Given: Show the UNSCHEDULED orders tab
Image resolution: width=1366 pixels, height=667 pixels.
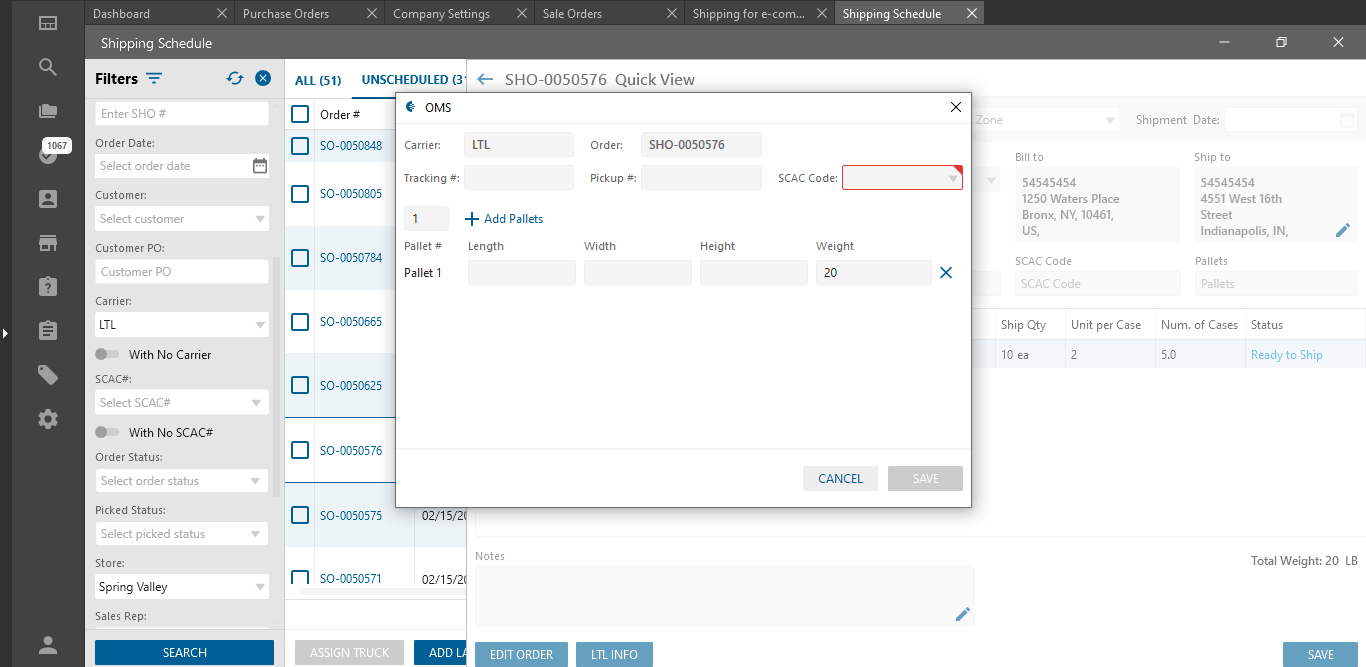Looking at the screenshot, I should pyautogui.click(x=412, y=80).
